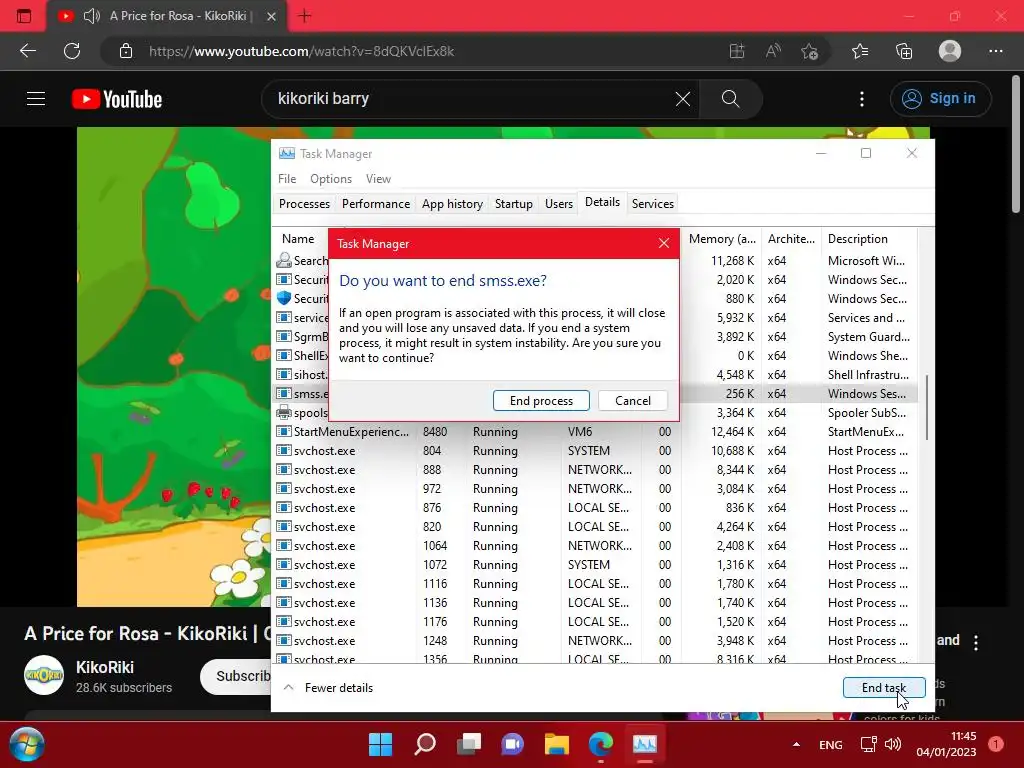Open taskbar Search
The width and height of the screenshot is (1024, 768).
[x=424, y=744]
